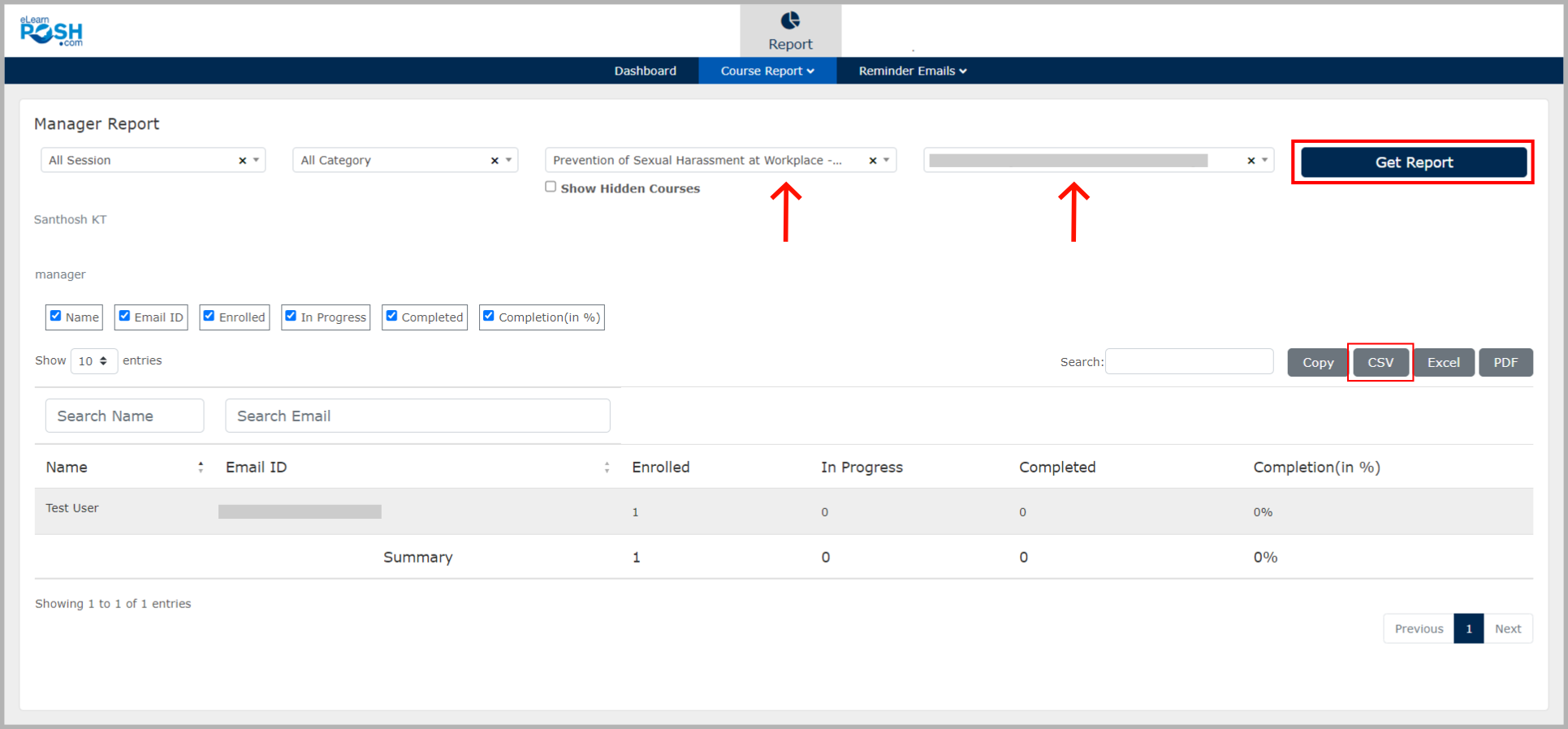Toggle the In Progress column checkbox

point(291,316)
